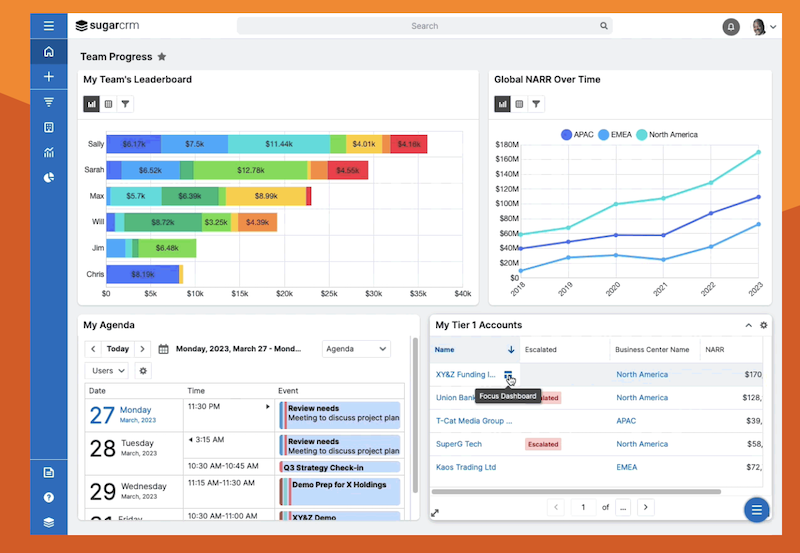Viewport: 800px width, 553px height.
Task: Click the notification bell icon
Action: (731, 27)
